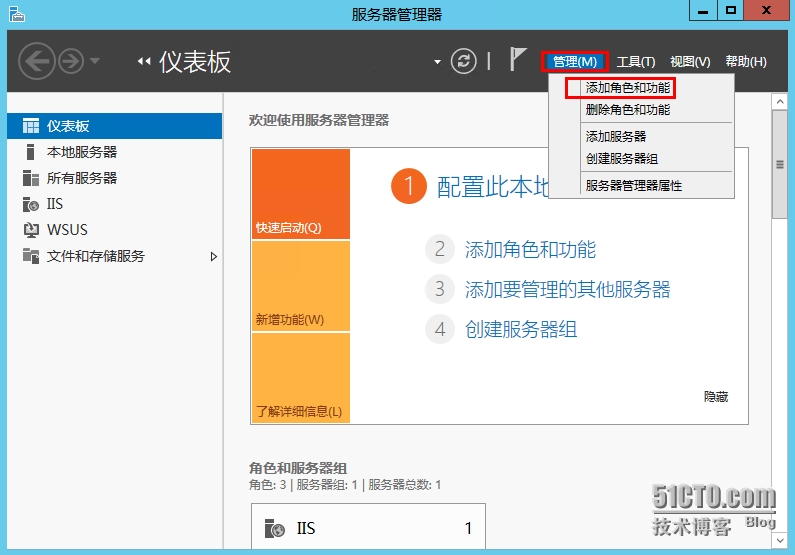Click the forward navigation arrow

click(x=71, y=61)
